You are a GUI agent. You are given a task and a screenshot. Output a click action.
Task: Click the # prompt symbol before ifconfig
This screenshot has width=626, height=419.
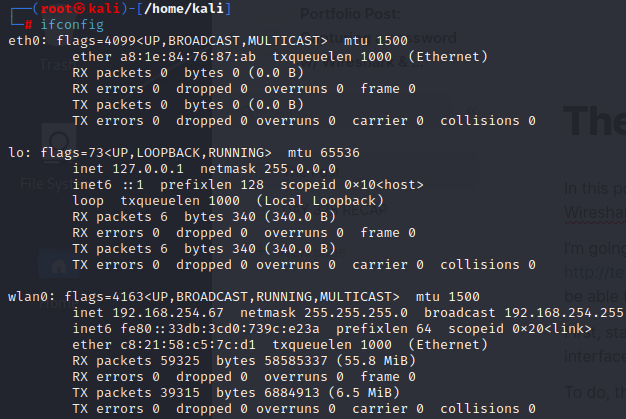29,25
